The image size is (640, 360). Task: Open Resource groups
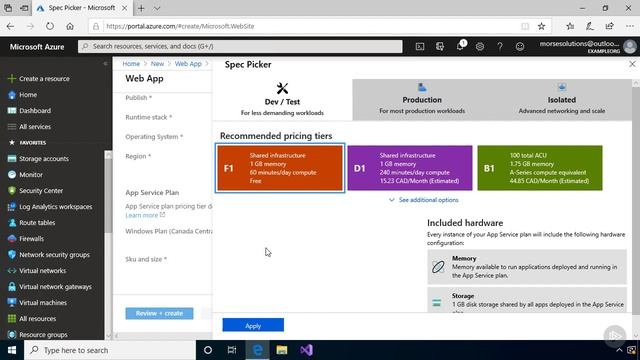[43, 334]
